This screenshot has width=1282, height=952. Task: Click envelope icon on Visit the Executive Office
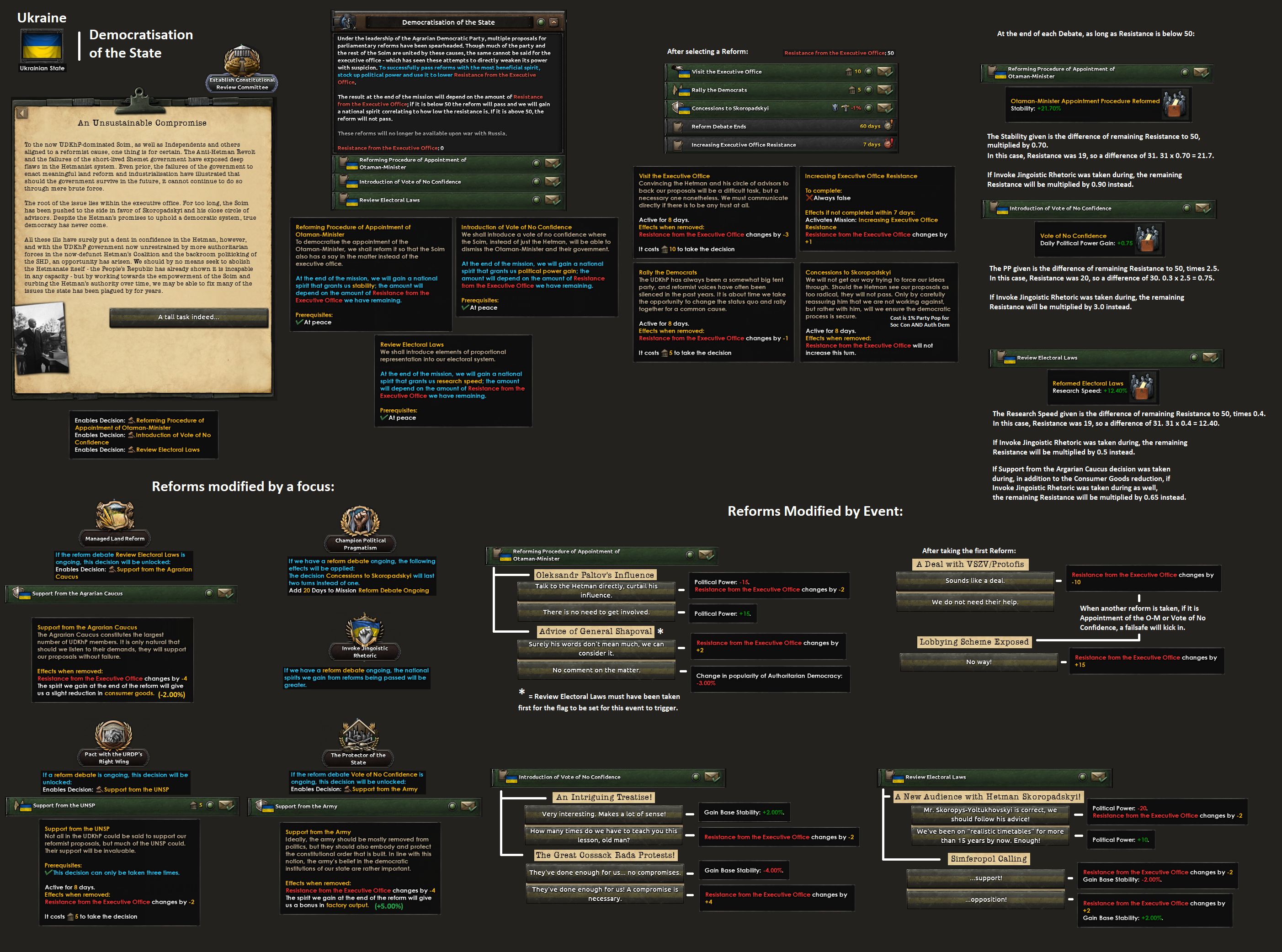pyautogui.click(x=885, y=72)
